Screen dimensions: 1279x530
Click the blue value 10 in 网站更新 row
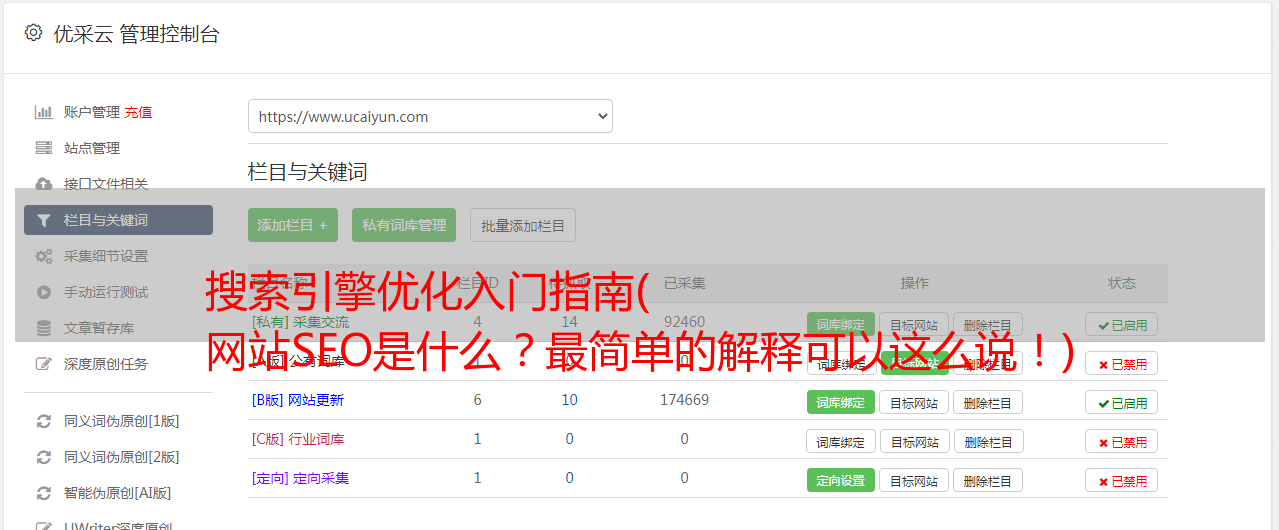point(569,400)
